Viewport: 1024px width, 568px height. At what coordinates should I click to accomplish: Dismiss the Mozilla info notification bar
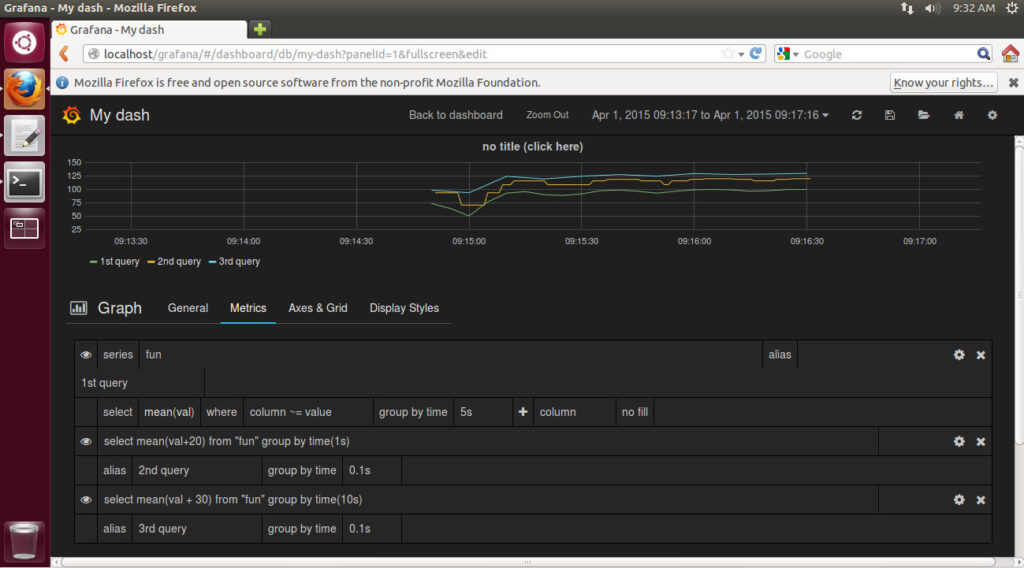pyautogui.click(x=1013, y=83)
